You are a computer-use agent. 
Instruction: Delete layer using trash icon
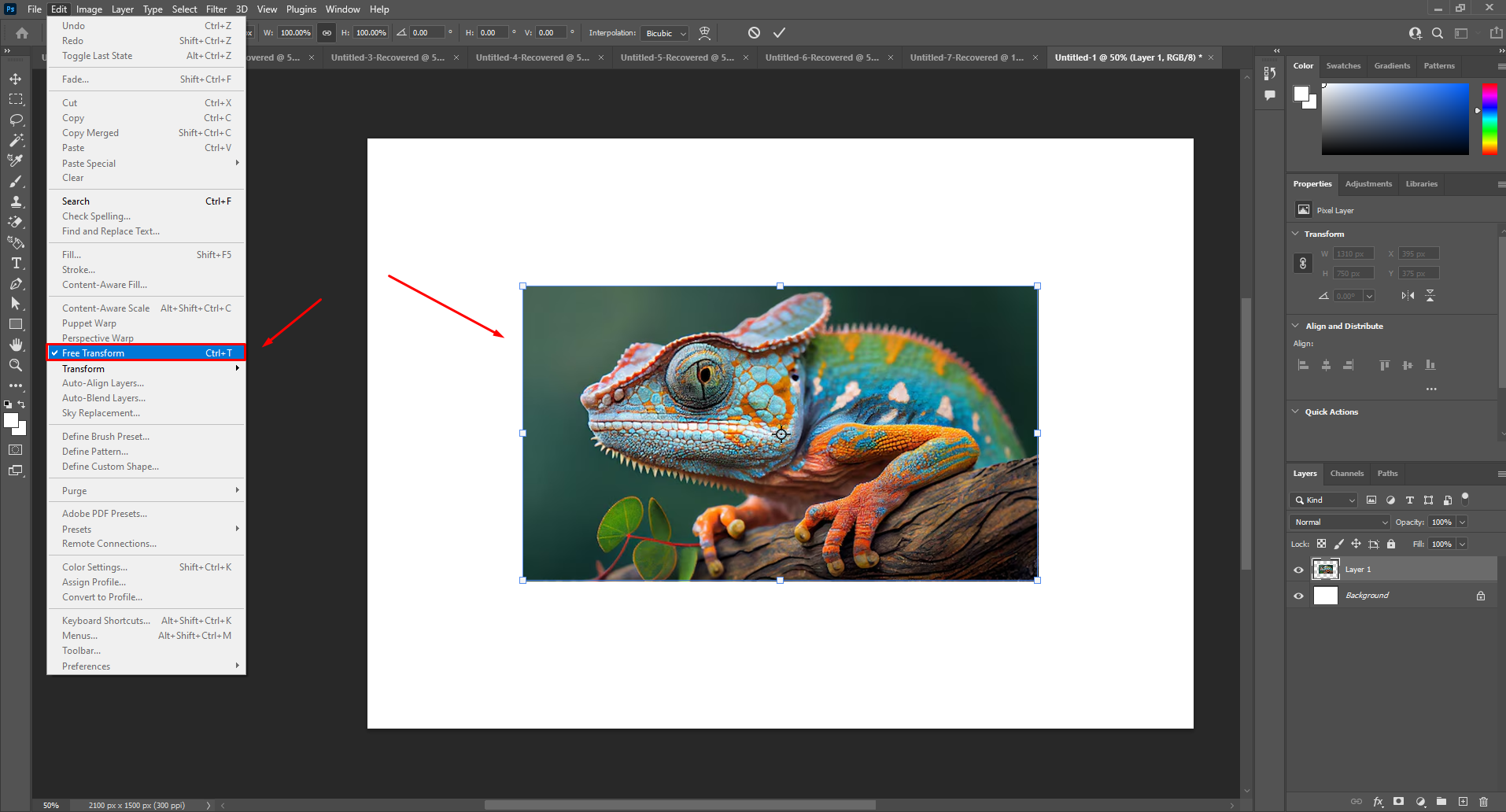[1484, 802]
